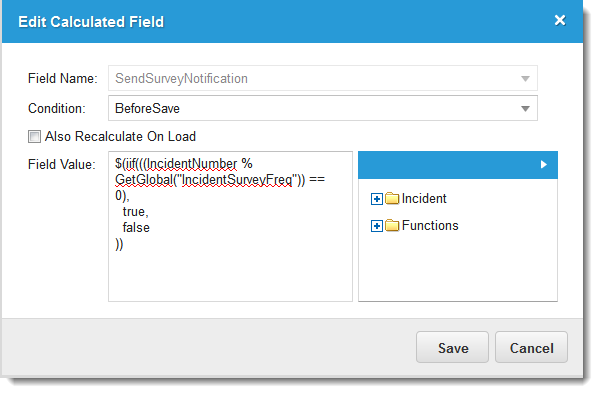Place cursor on GetGlobal in the formula

144,179
